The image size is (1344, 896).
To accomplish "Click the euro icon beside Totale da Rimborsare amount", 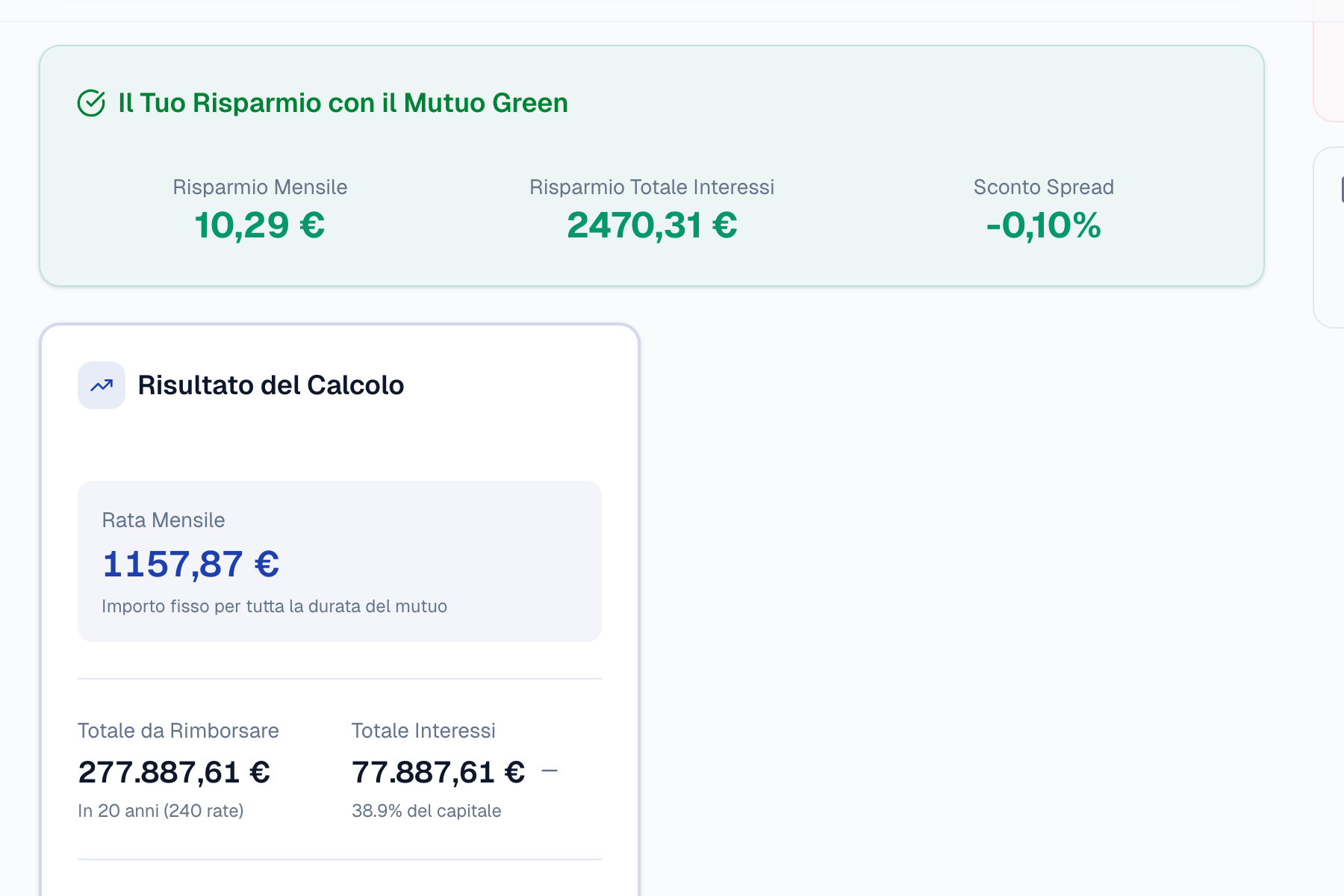I will pos(259,772).
